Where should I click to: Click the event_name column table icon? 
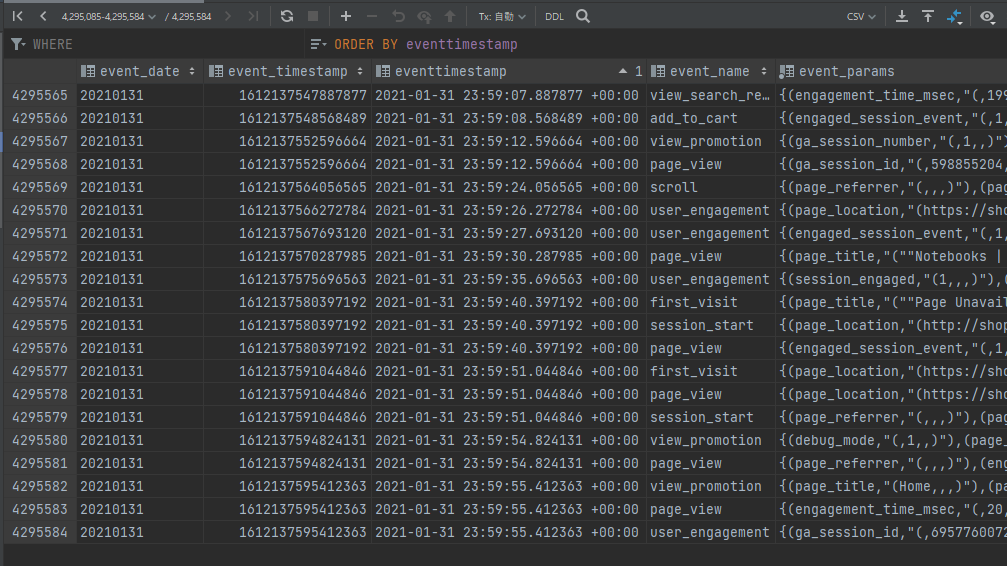[x=658, y=71]
